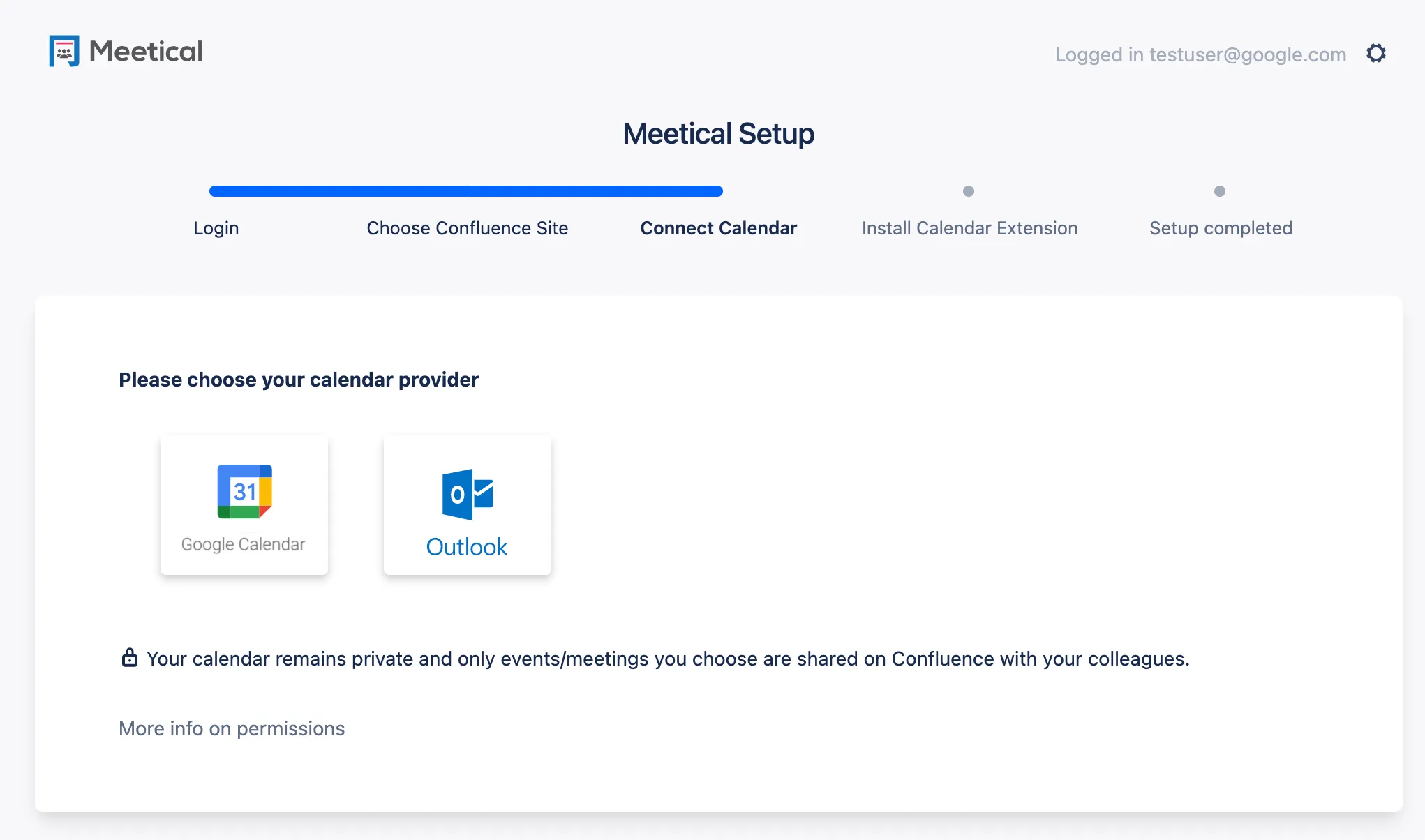Choose Google Calendar as provider
The width and height of the screenshot is (1425, 840).
click(x=244, y=504)
